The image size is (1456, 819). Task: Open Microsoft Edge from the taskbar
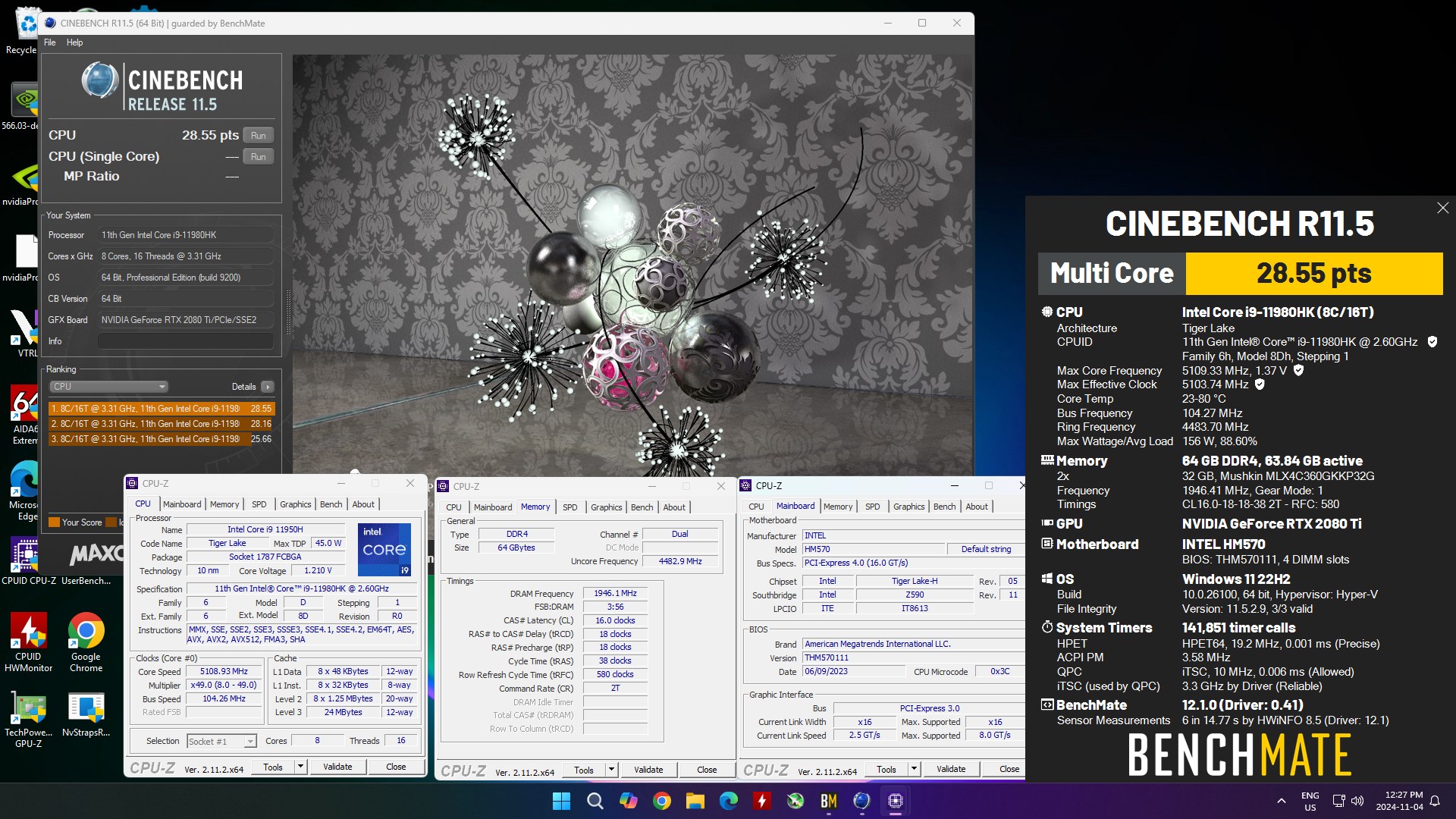(x=729, y=801)
